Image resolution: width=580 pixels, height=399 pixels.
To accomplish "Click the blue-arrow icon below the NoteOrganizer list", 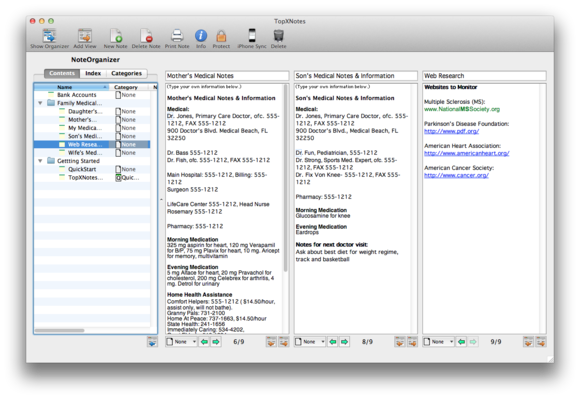I will tap(152, 342).
